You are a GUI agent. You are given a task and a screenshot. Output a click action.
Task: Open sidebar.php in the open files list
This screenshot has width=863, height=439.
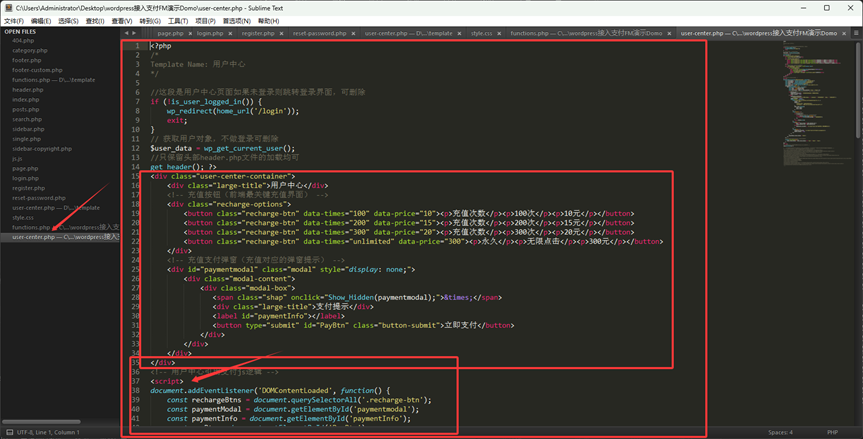click(28, 129)
